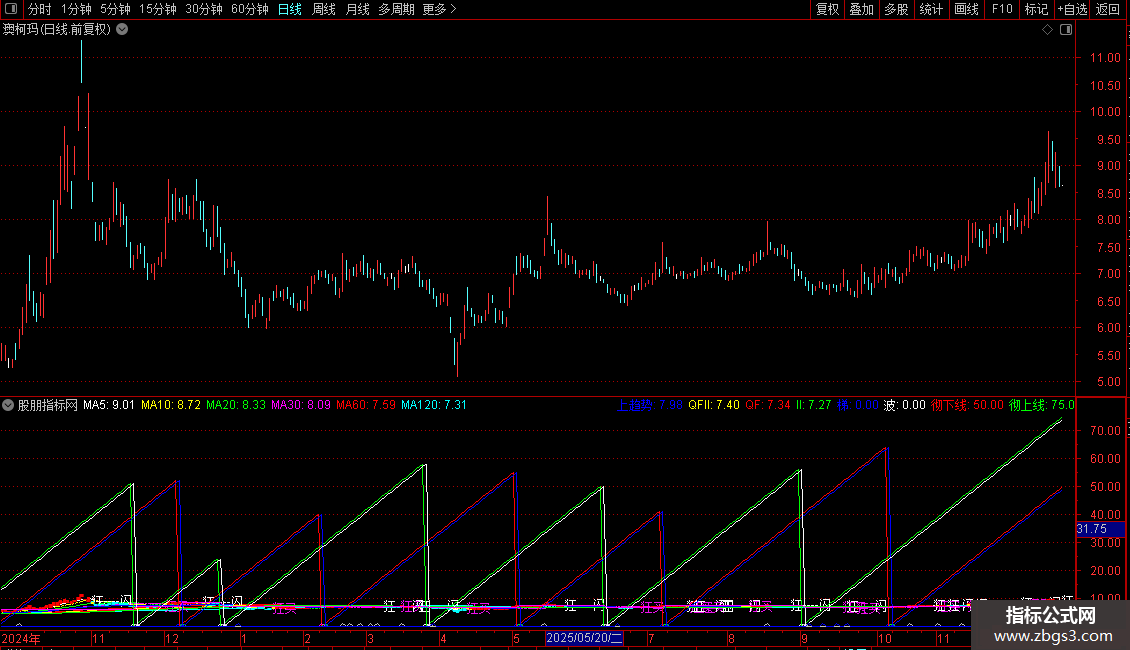This screenshot has width=1130, height=650.
Task: Open the dropdown beside stock name 爽柯玛
Action: [123, 30]
